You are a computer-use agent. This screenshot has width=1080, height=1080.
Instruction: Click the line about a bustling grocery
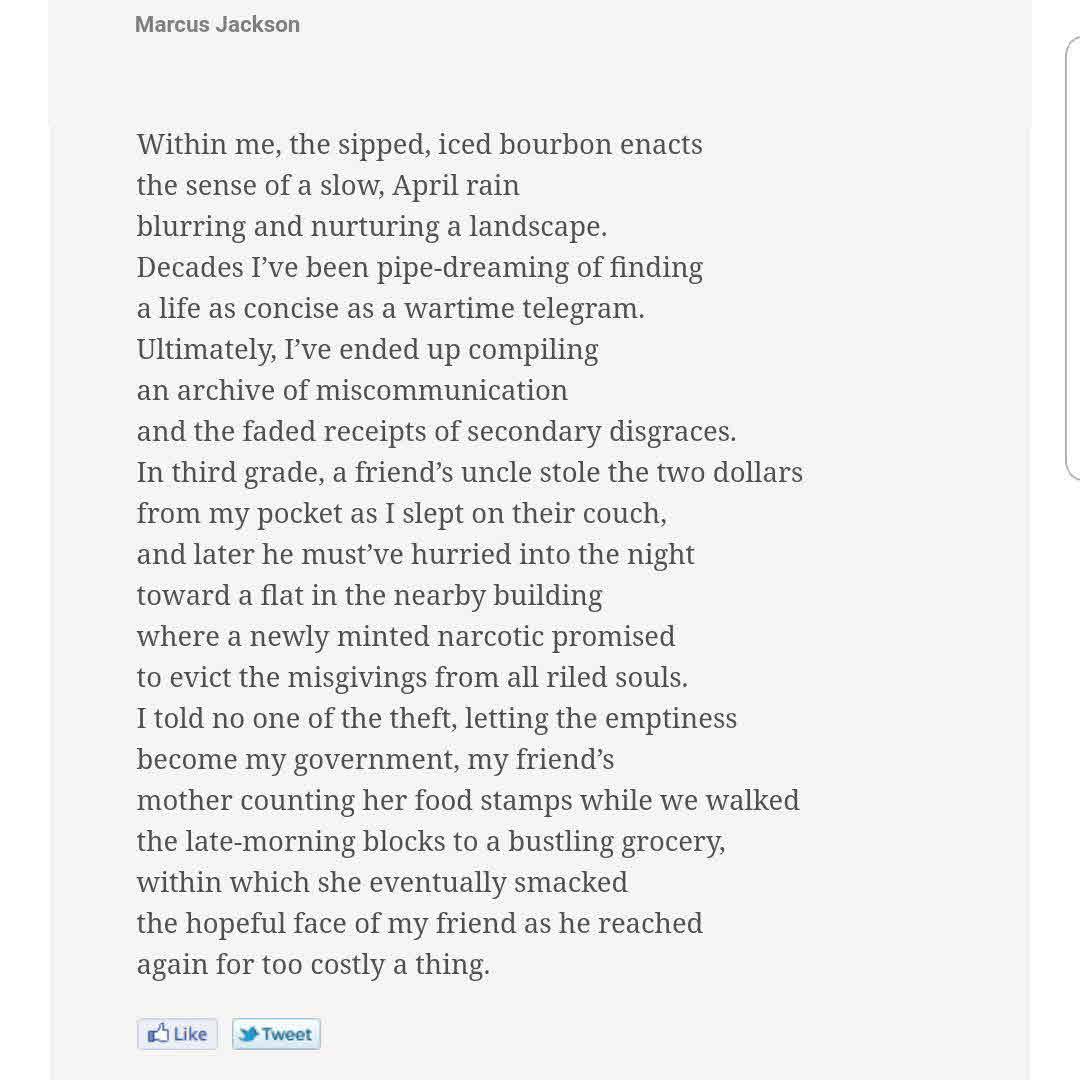click(x=431, y=842)
